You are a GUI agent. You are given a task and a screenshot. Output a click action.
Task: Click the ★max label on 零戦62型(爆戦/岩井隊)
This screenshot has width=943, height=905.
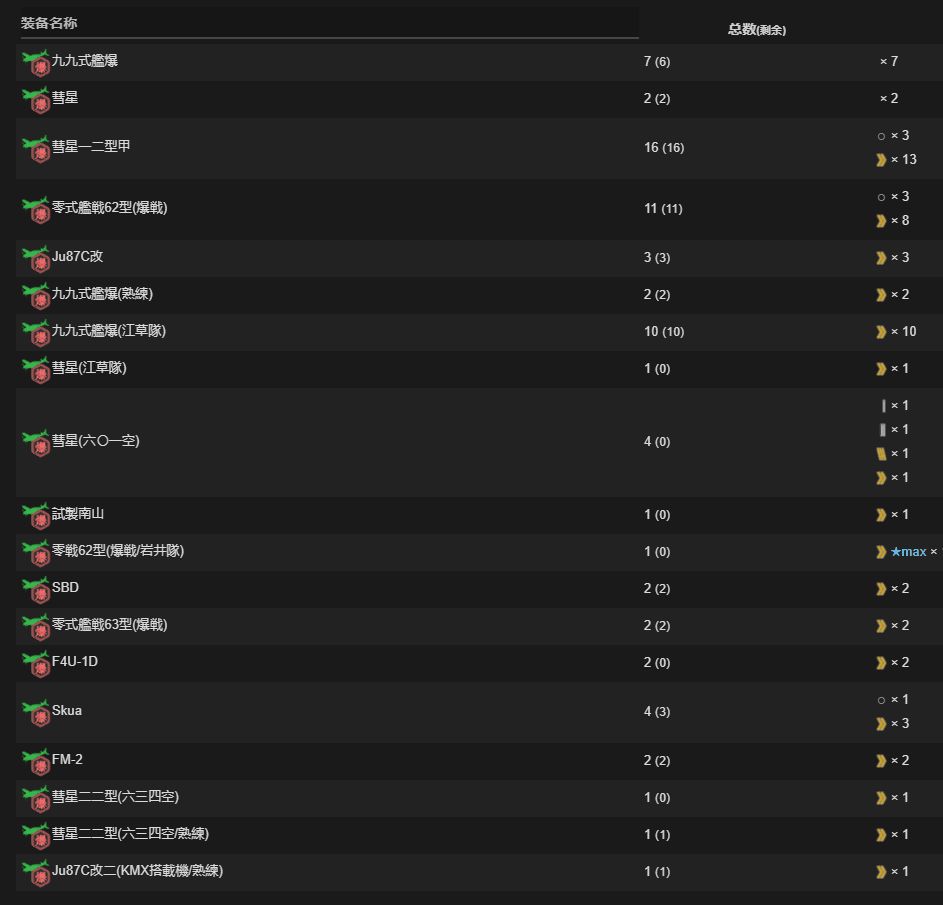click(x=908, y=551)
